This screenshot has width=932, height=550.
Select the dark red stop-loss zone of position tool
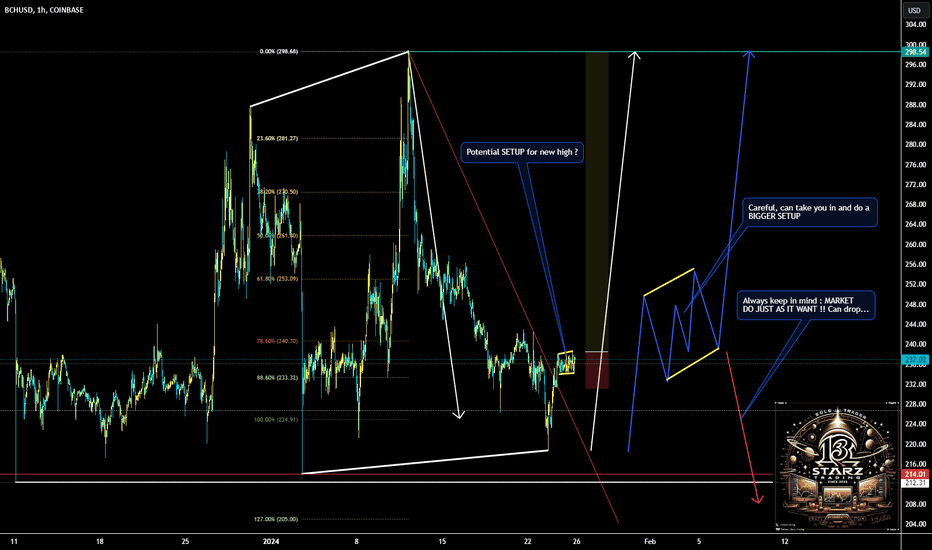click(597, 370)
